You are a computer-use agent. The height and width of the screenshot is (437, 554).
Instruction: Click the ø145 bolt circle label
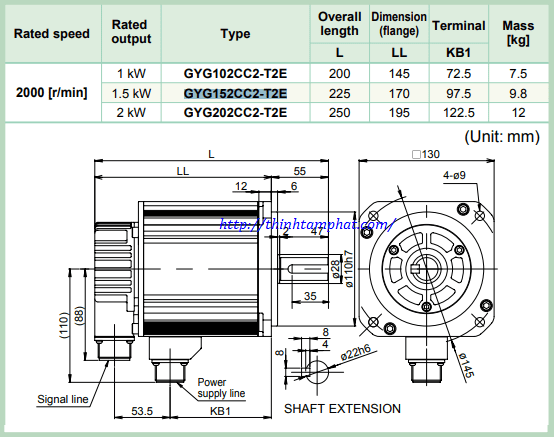[x=467, y=365]
